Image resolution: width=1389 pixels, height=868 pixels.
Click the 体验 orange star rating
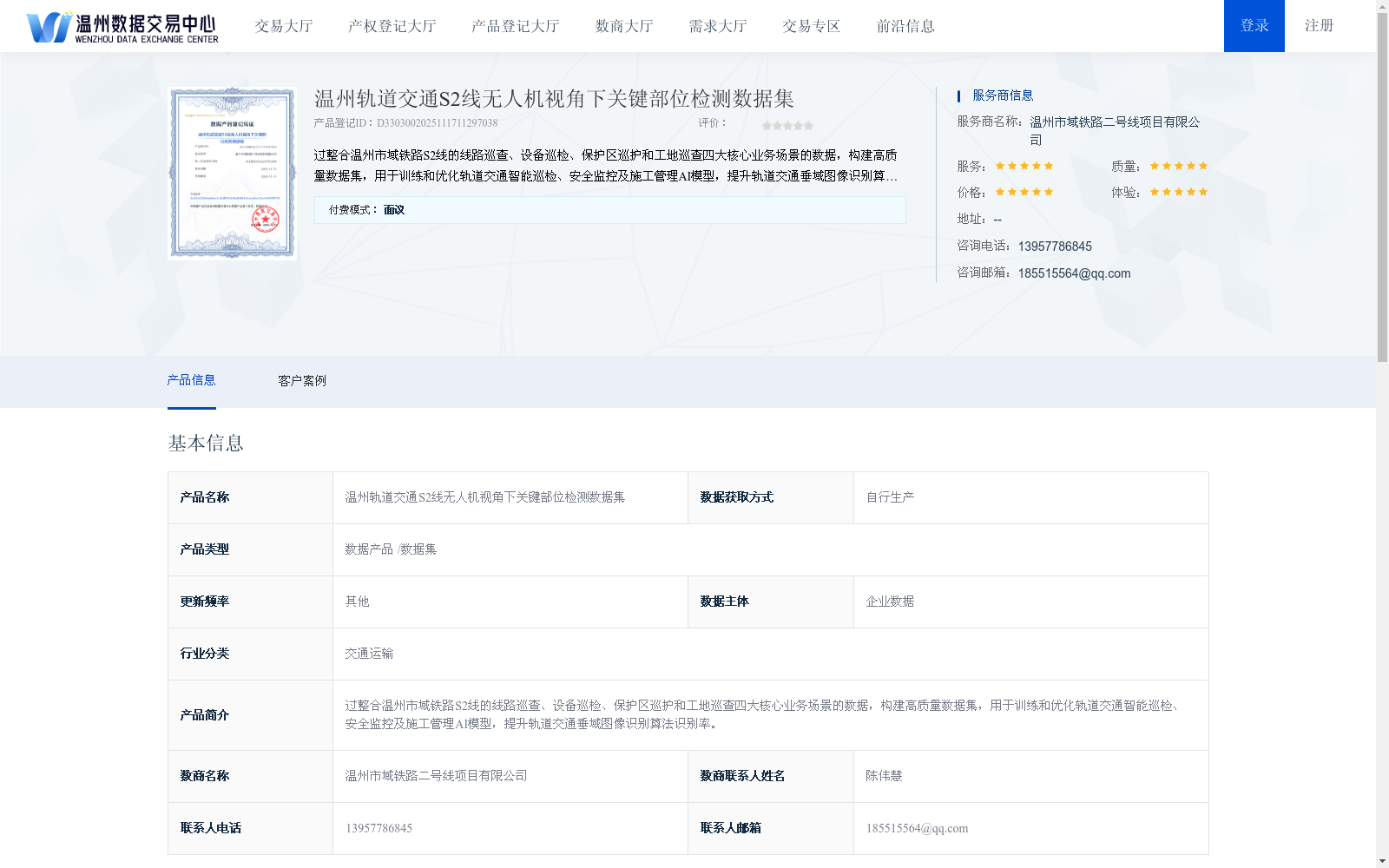(x=1179, y=192)
